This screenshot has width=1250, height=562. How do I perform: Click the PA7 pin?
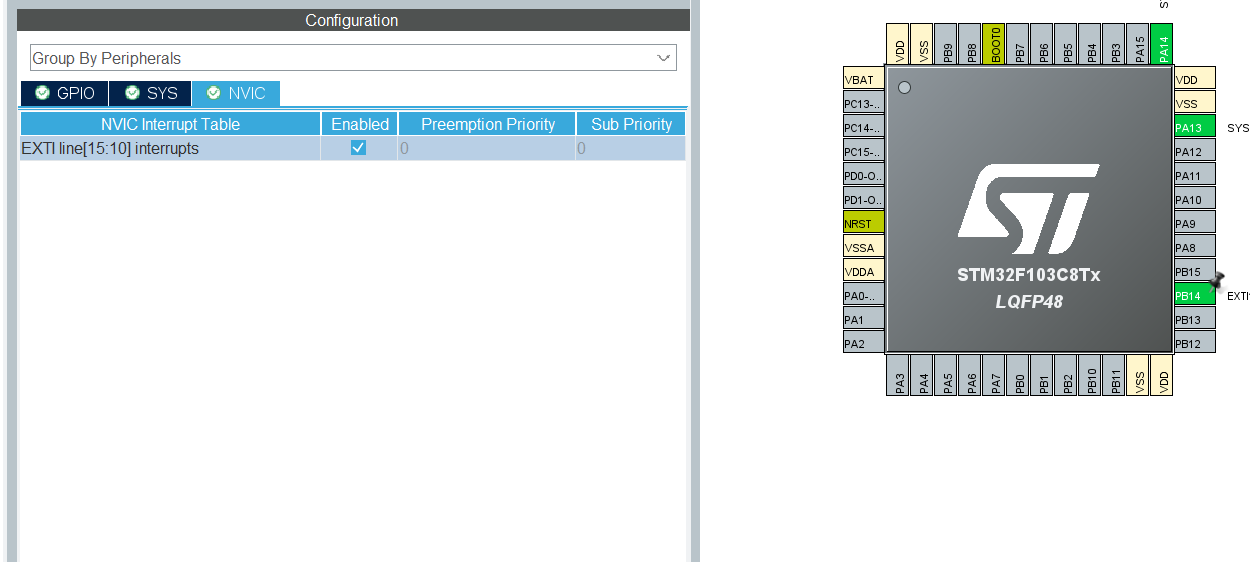click(x=993, y=374)
